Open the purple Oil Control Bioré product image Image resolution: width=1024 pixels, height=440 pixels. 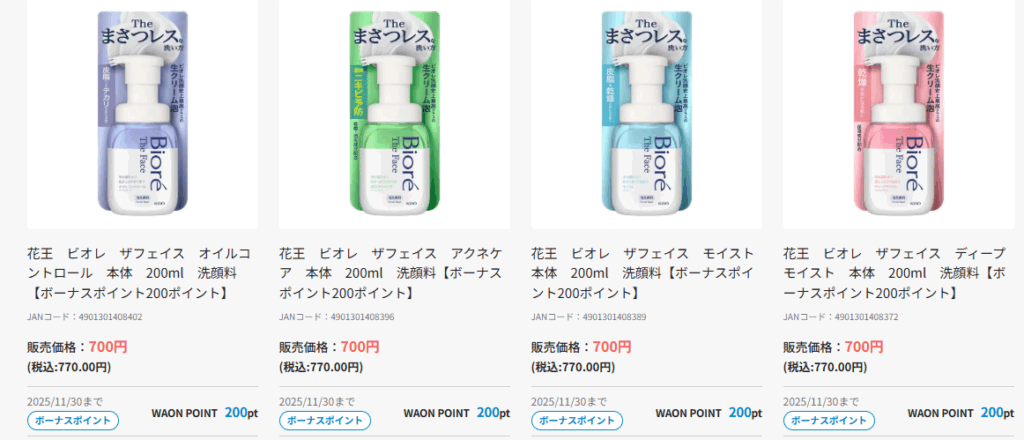coord(142,112)
